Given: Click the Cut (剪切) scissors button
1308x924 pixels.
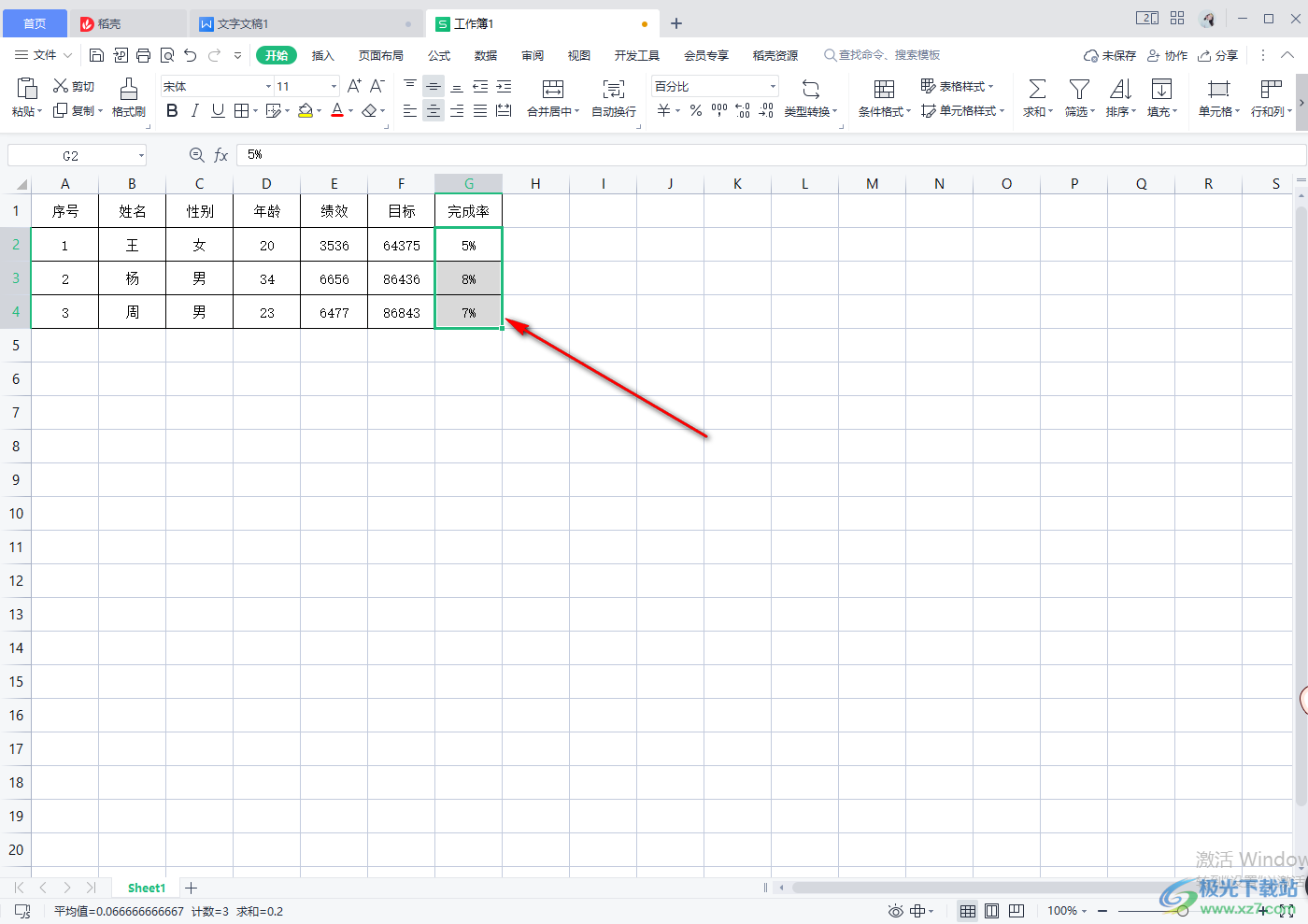Looking at the screenshot, I should click(74, 86).
